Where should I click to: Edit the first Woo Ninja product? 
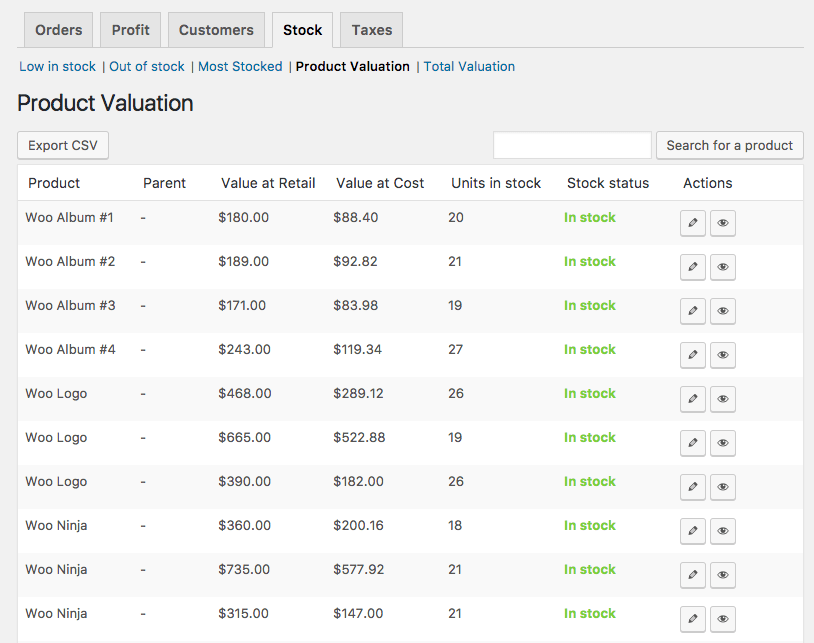click(x=692, y=531)
